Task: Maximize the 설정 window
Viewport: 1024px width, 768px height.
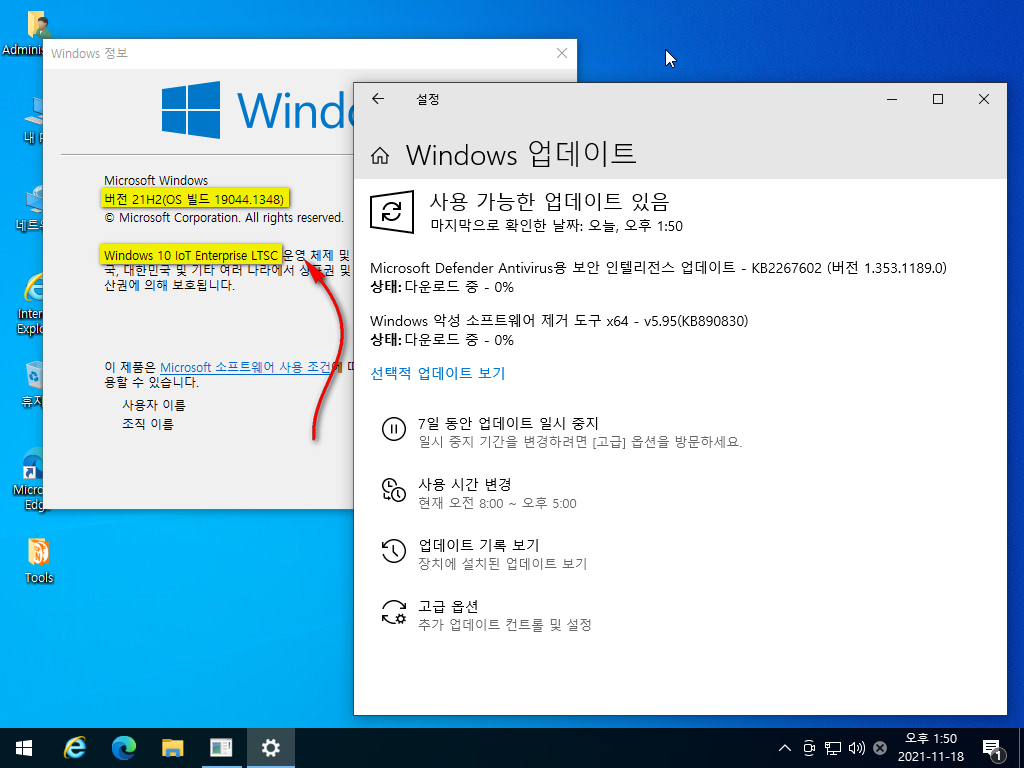Action: tap(938, 99)
